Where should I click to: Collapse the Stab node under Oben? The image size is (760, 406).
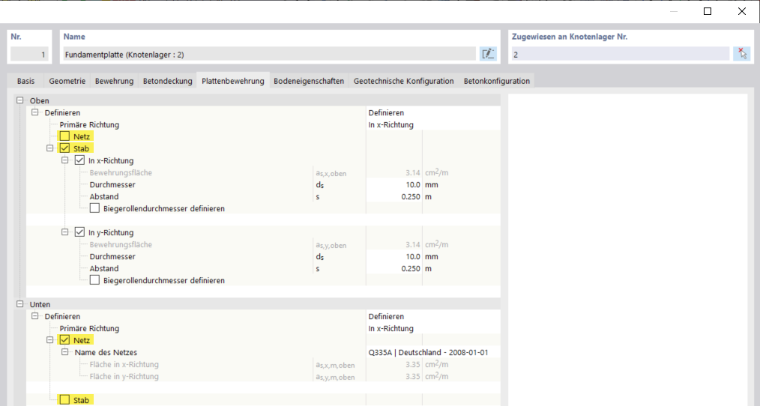(x=50, y=148)
